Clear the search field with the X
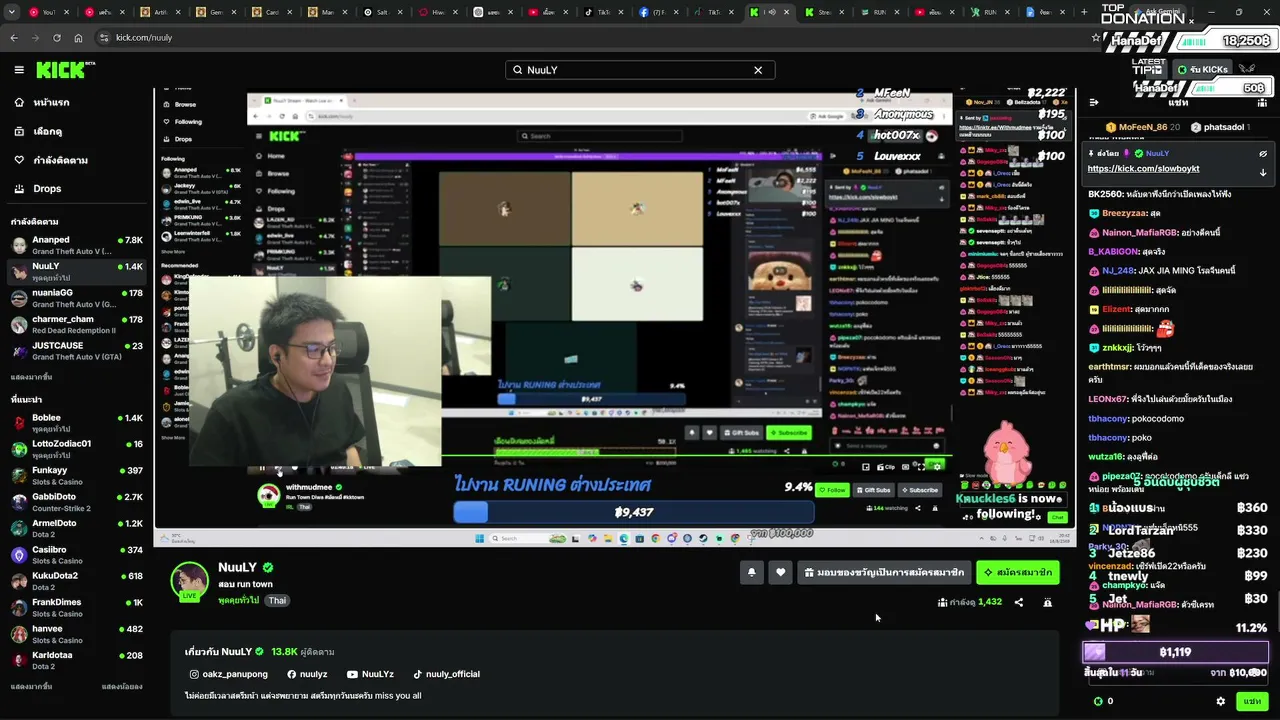The height and width of the screenshot is (720, 1280). (x=758, y=70)
